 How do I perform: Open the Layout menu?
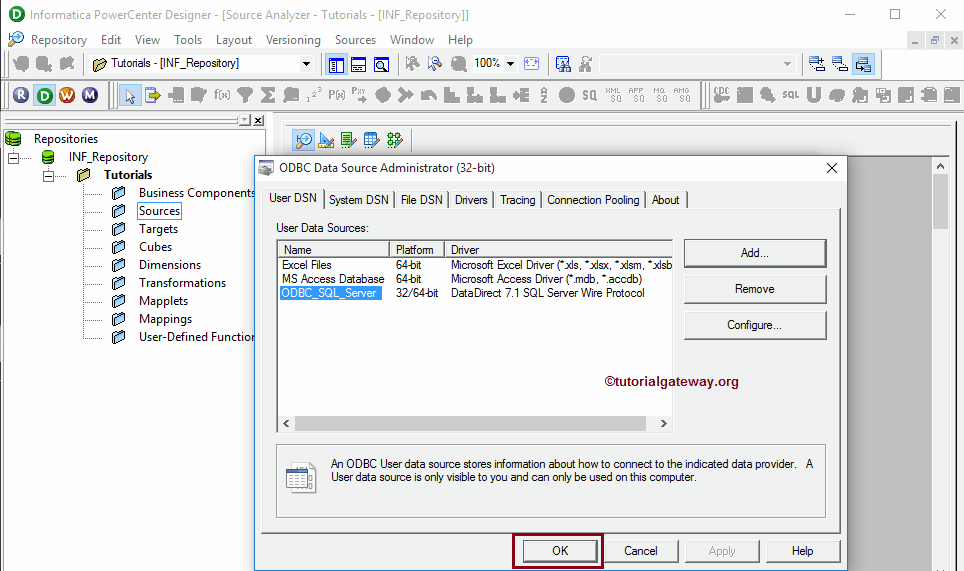click(234, 40)
